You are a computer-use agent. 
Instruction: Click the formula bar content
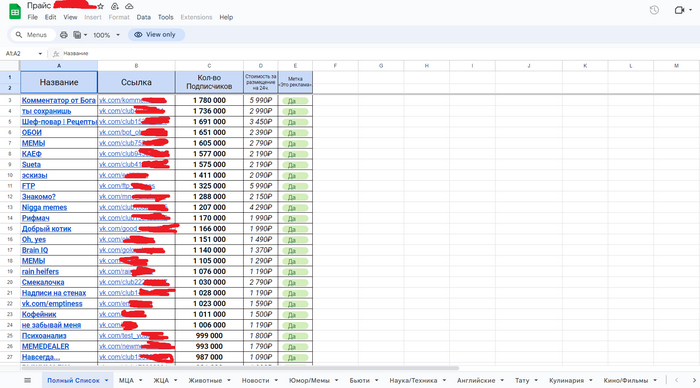click(x=75, y=54)
